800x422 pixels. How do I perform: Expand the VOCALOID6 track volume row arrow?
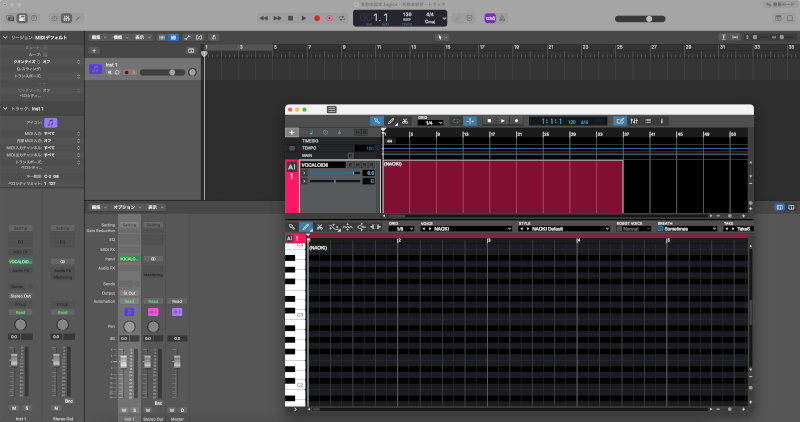304,173
